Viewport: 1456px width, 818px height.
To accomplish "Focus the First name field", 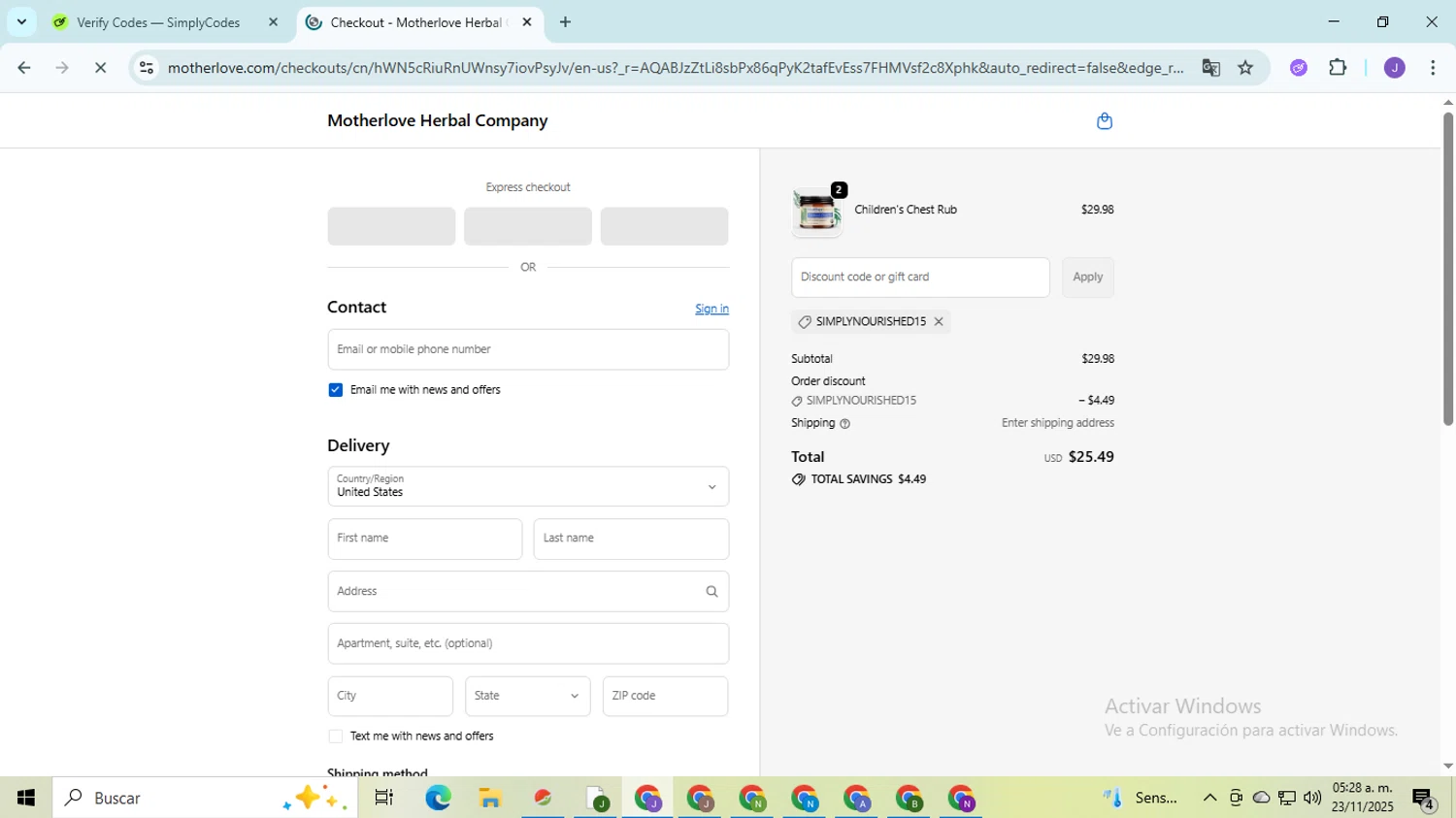I will coord(425,539).
